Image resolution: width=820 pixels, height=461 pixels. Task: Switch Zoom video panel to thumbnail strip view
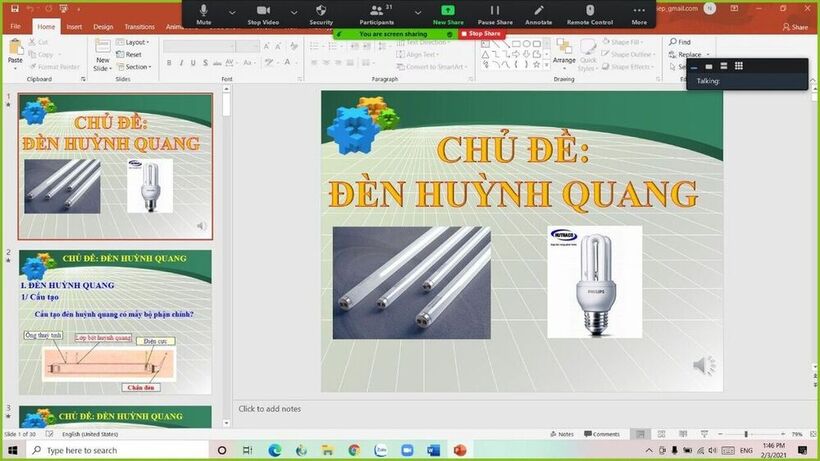[724, 66]
